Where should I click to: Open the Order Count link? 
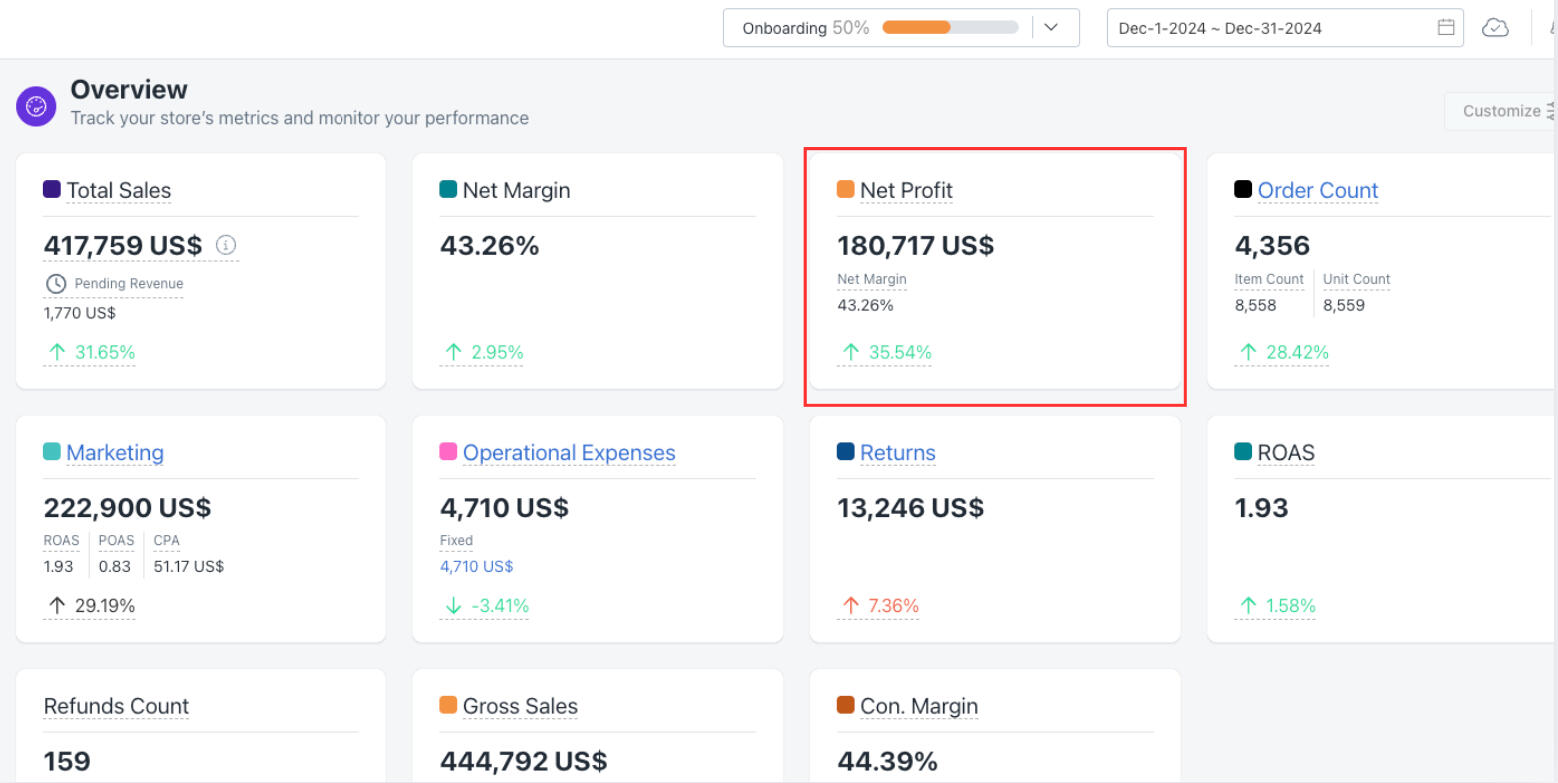pos(1317,190)
